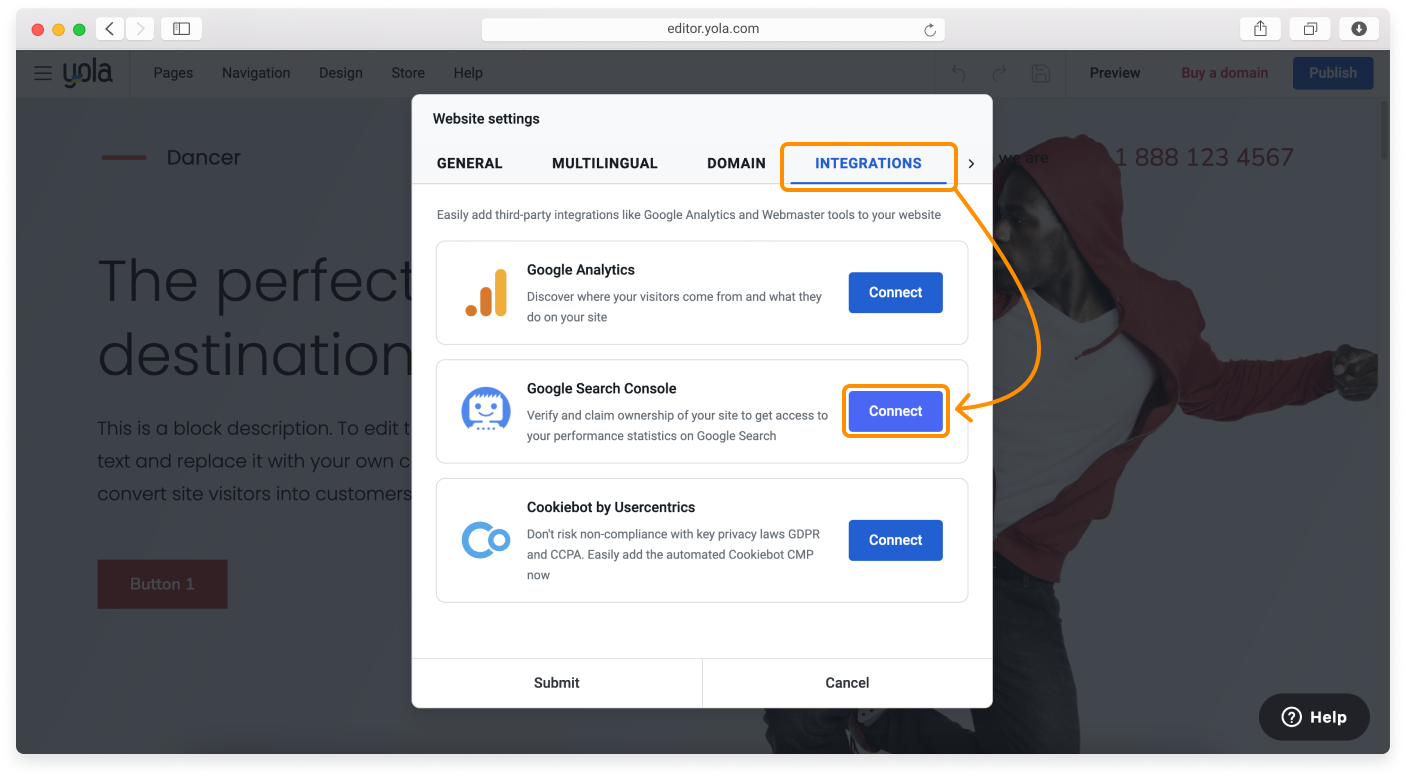Switch to the DOMAIN tab
Screen dimensions: 1406x778
pos(736,163)
